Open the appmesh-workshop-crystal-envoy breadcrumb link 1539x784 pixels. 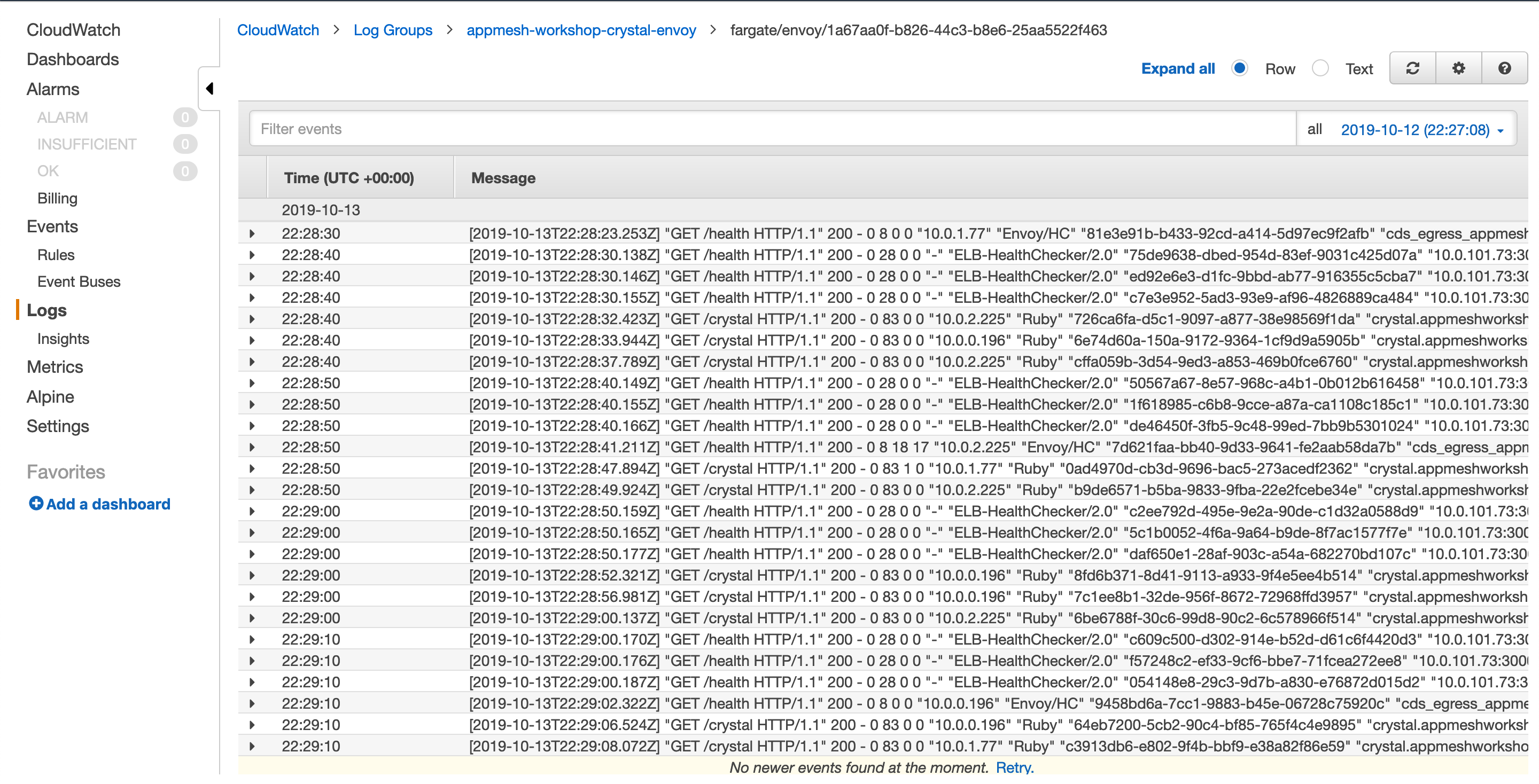coord(581,30)
